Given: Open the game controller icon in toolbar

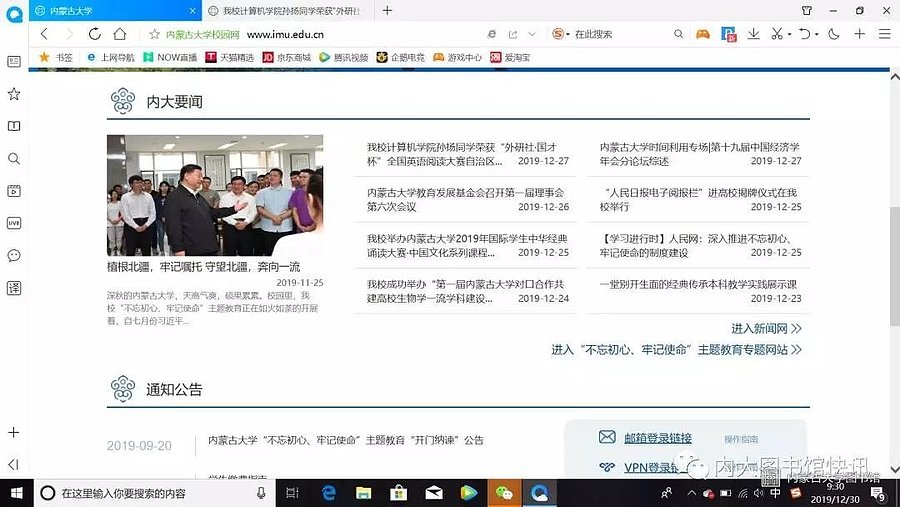Looking at the screenshot, I should click(x=703, y=34).
